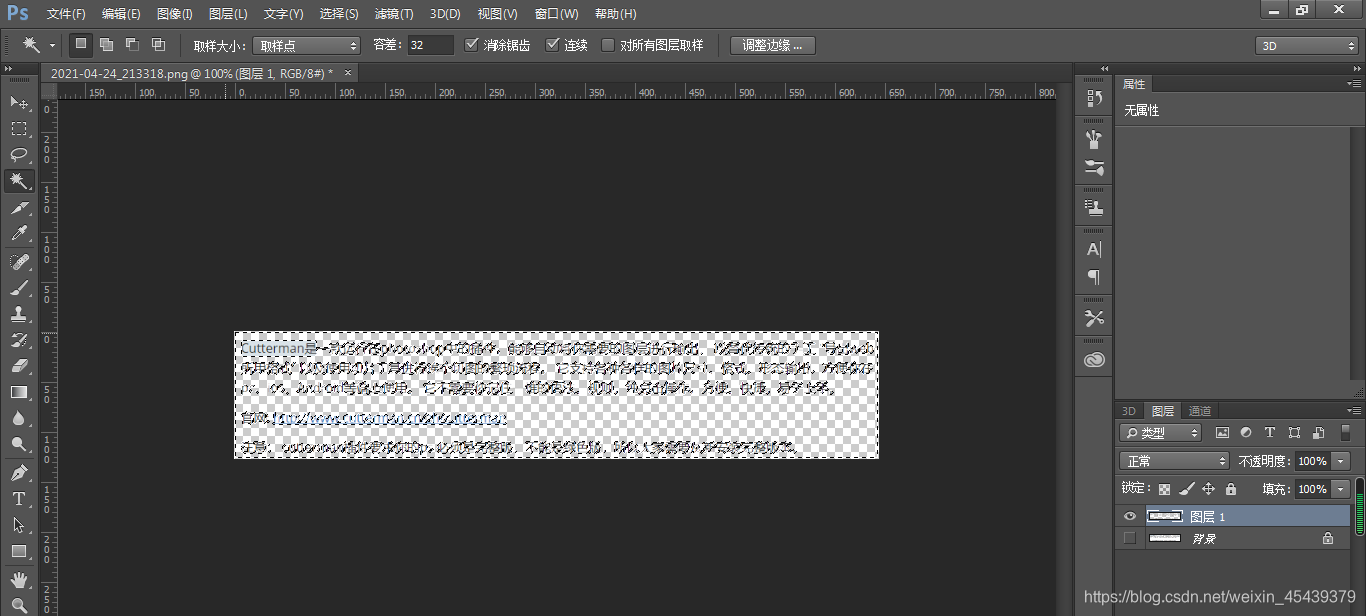
Task: Open the 滤镜(T) menu
Action: click(393, 14)
